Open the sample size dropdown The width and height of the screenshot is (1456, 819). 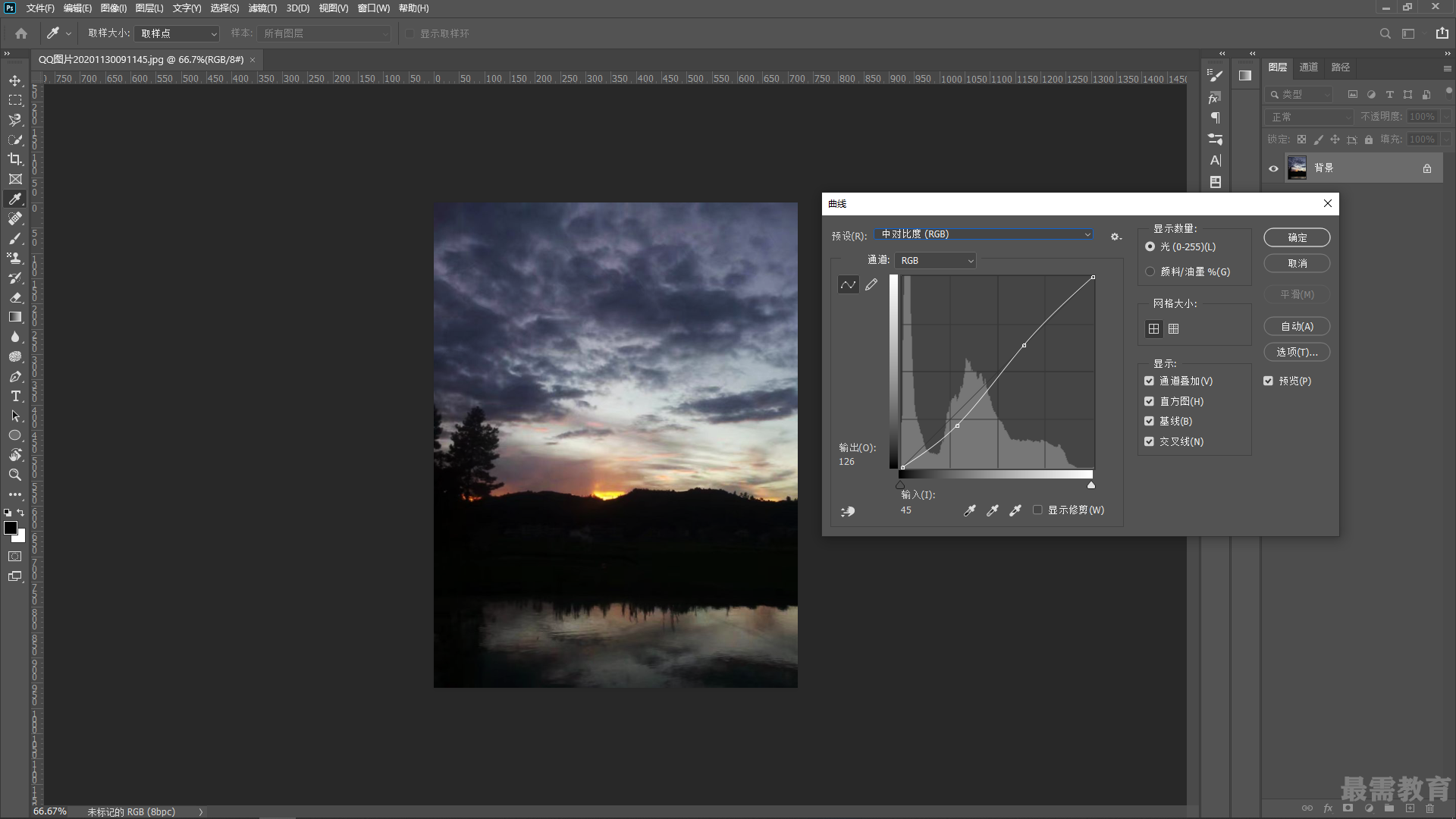177,33
